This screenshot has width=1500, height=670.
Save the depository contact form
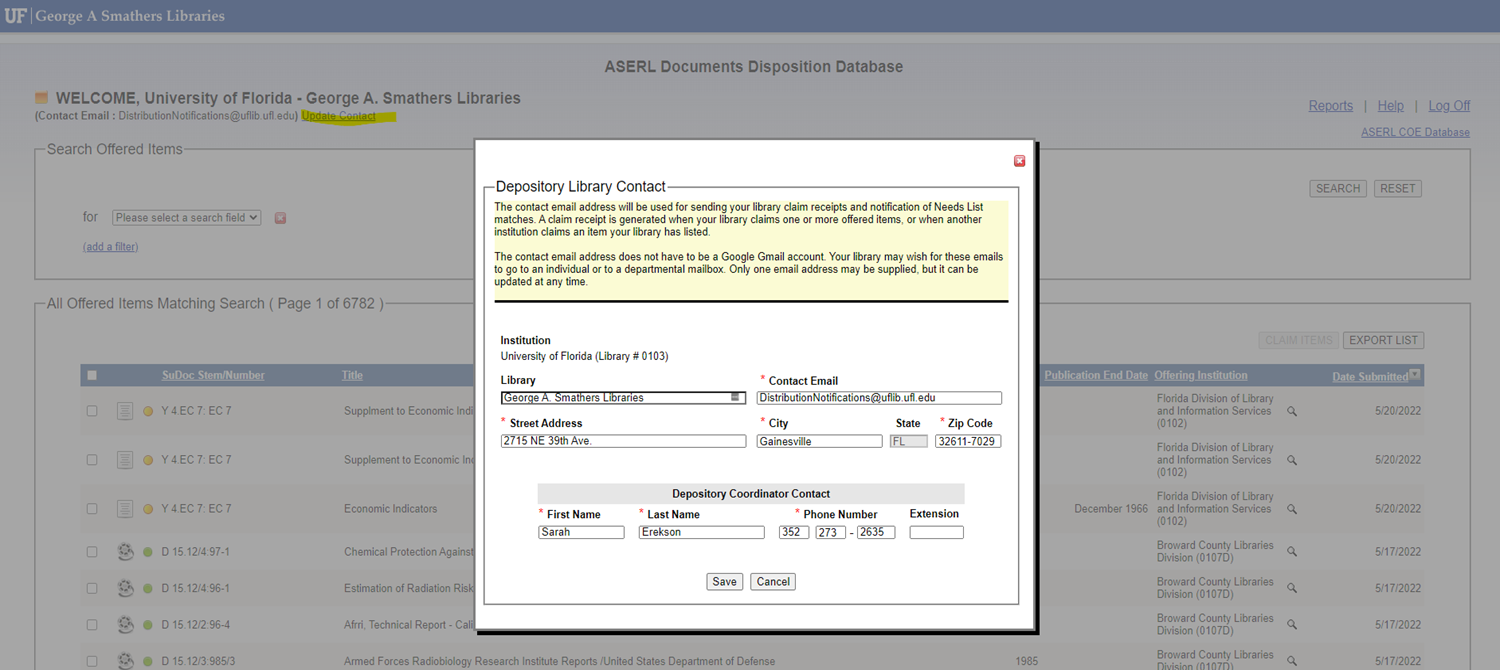point(724,582)
